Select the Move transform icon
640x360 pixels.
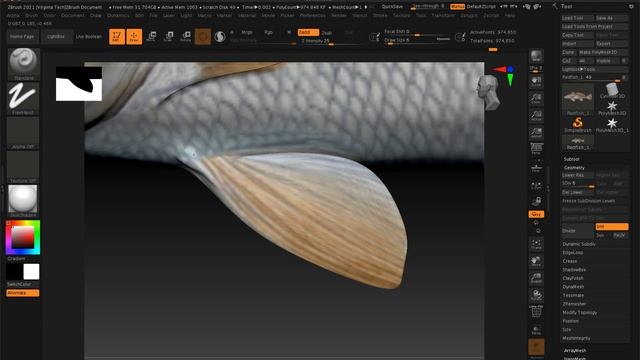151,37
